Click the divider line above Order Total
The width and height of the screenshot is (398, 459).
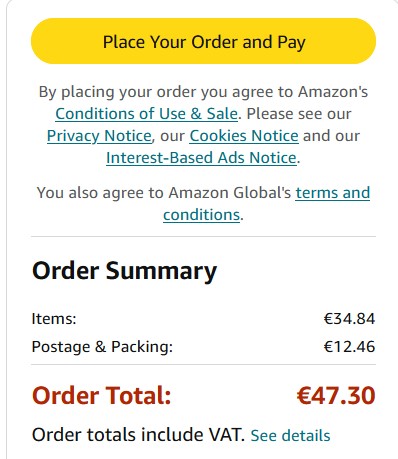(x=203, y=364)
